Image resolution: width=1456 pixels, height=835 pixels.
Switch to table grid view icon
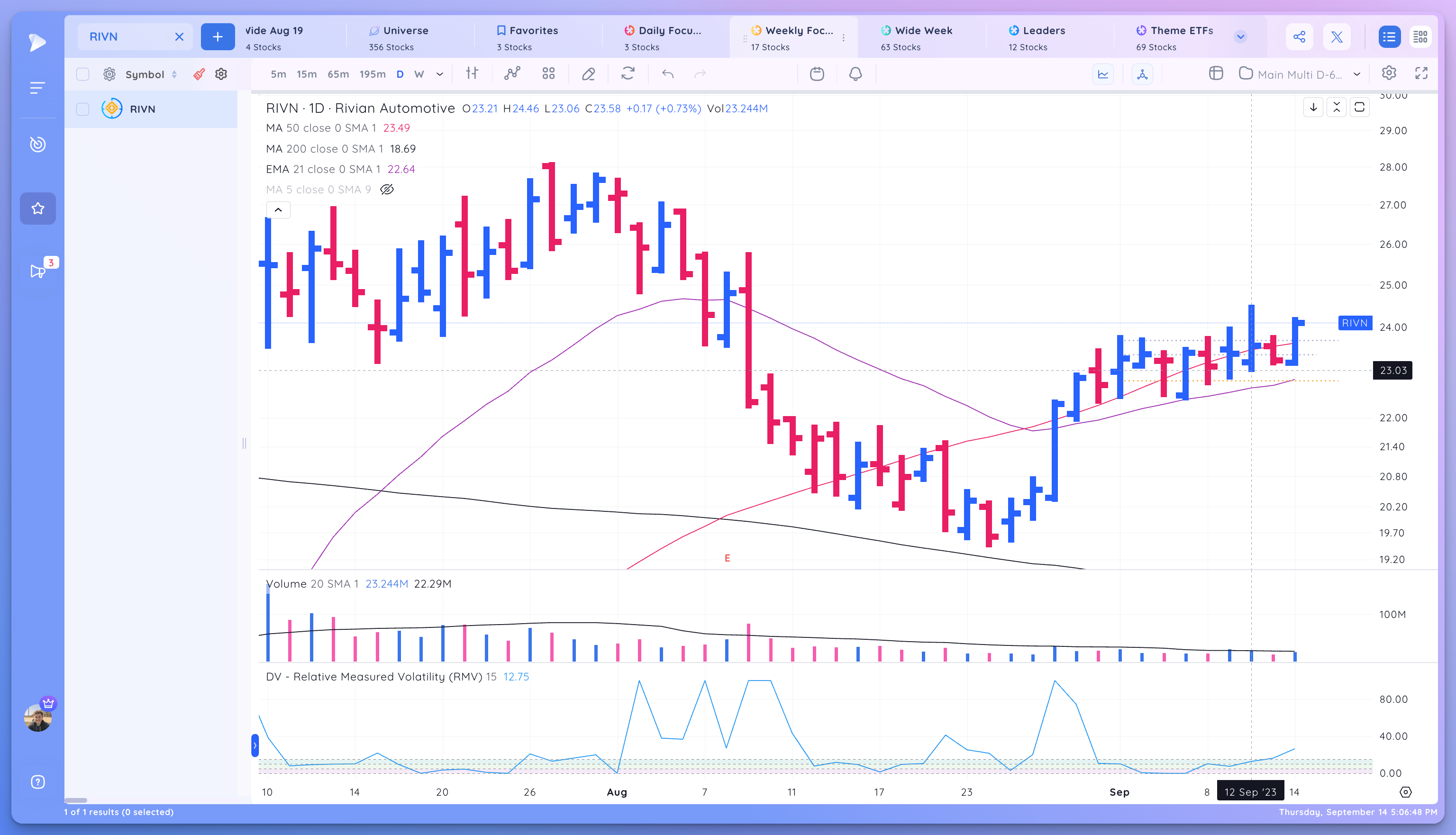[1420, 36]
